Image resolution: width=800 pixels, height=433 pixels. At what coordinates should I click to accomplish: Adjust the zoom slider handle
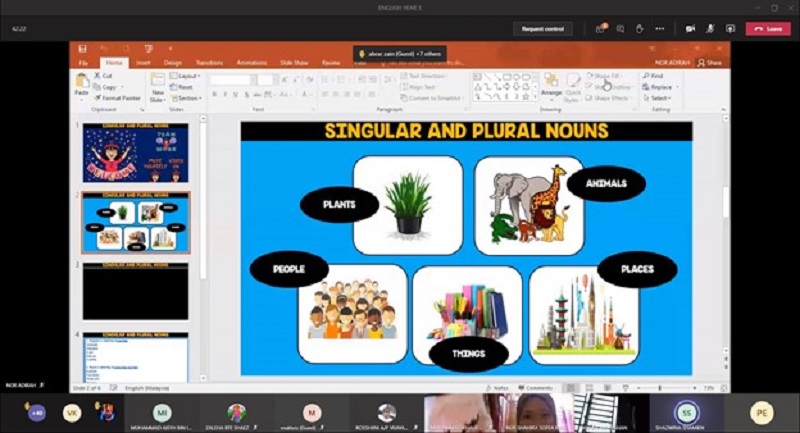pos(660,388)
